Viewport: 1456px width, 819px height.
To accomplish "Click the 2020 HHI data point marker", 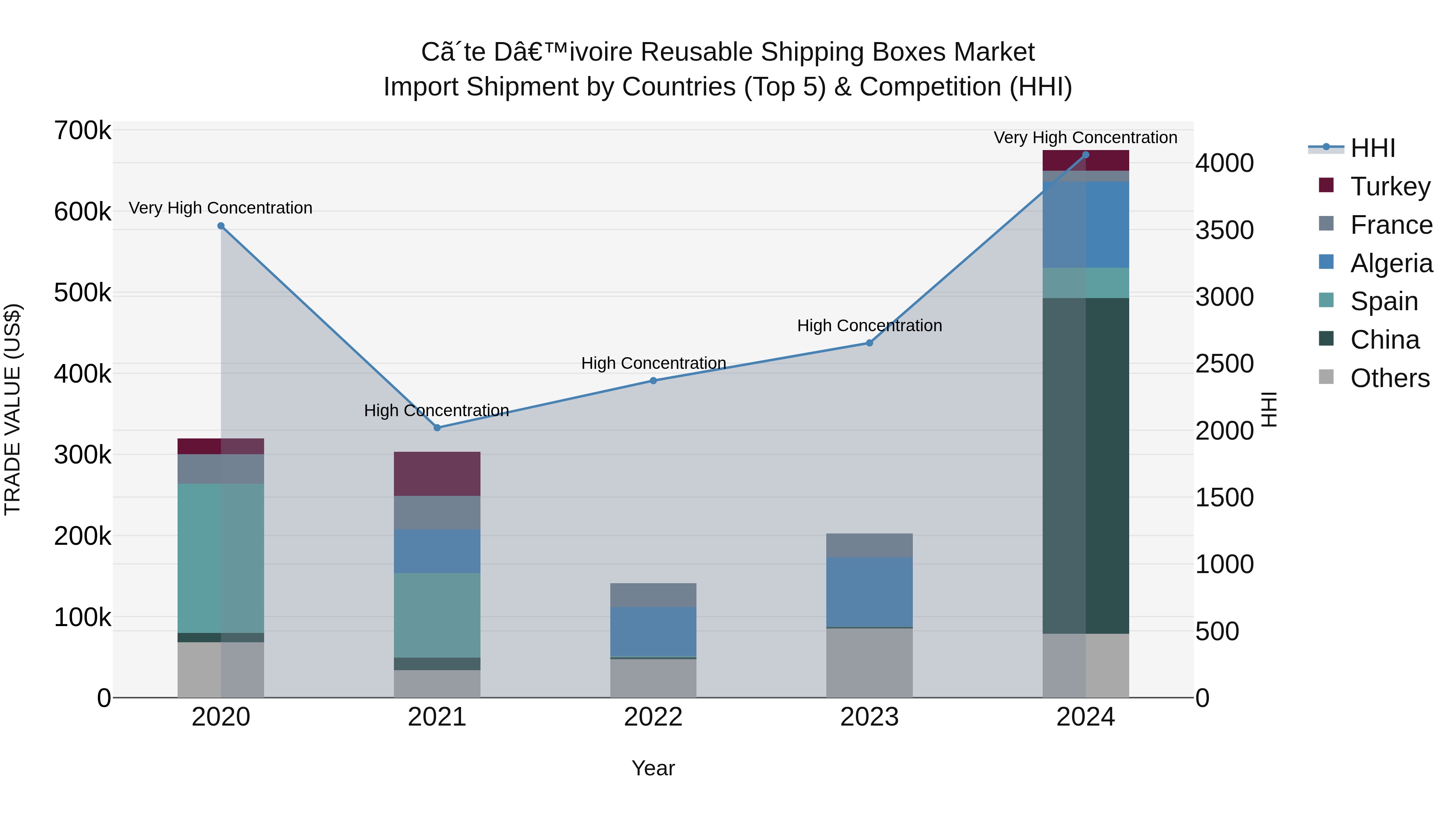I will click(221, 226).
